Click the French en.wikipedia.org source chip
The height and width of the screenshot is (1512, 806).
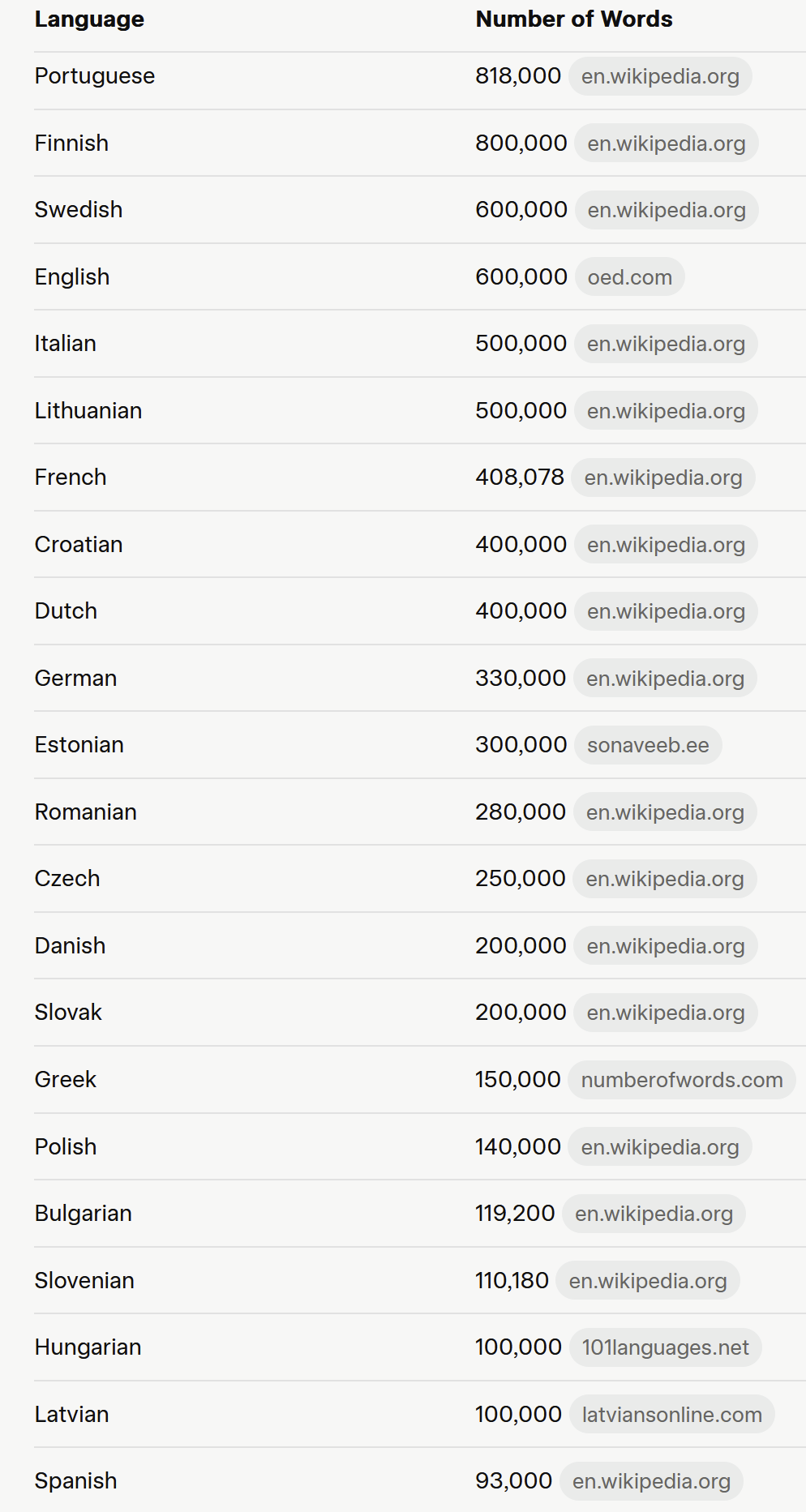(x=662, y=478)
